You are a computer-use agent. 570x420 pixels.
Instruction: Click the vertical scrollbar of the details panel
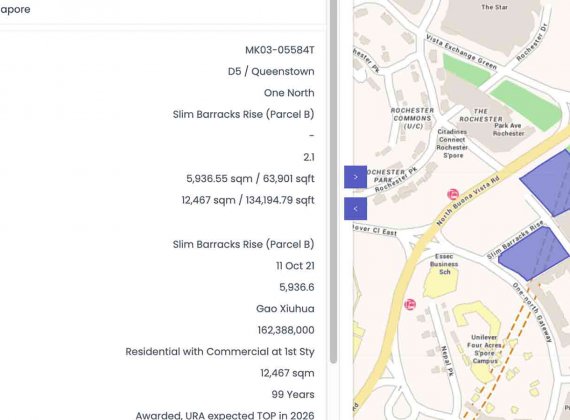[x=333, y=181]
